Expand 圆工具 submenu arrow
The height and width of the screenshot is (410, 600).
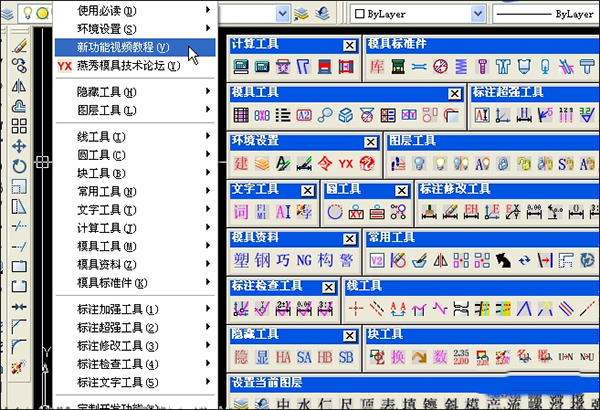click(x=208, y=154)
